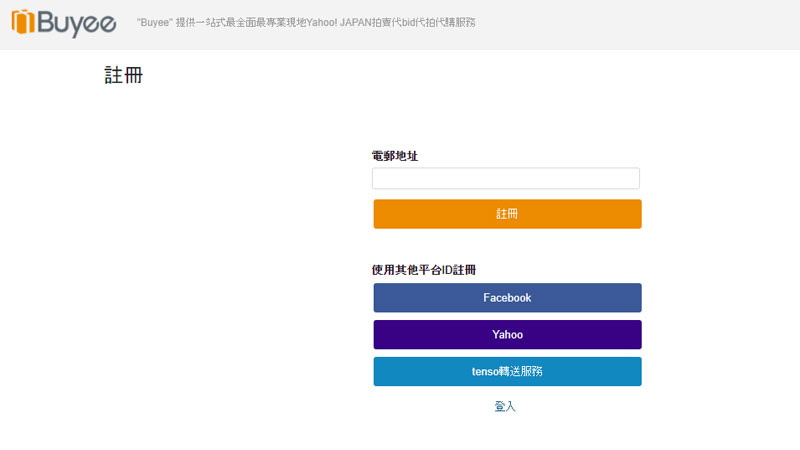Viewport: 800px width, 450px height.
Task: Register via tenso轉送服務 button
Action: pyautogui.click(x=507, y=371)
